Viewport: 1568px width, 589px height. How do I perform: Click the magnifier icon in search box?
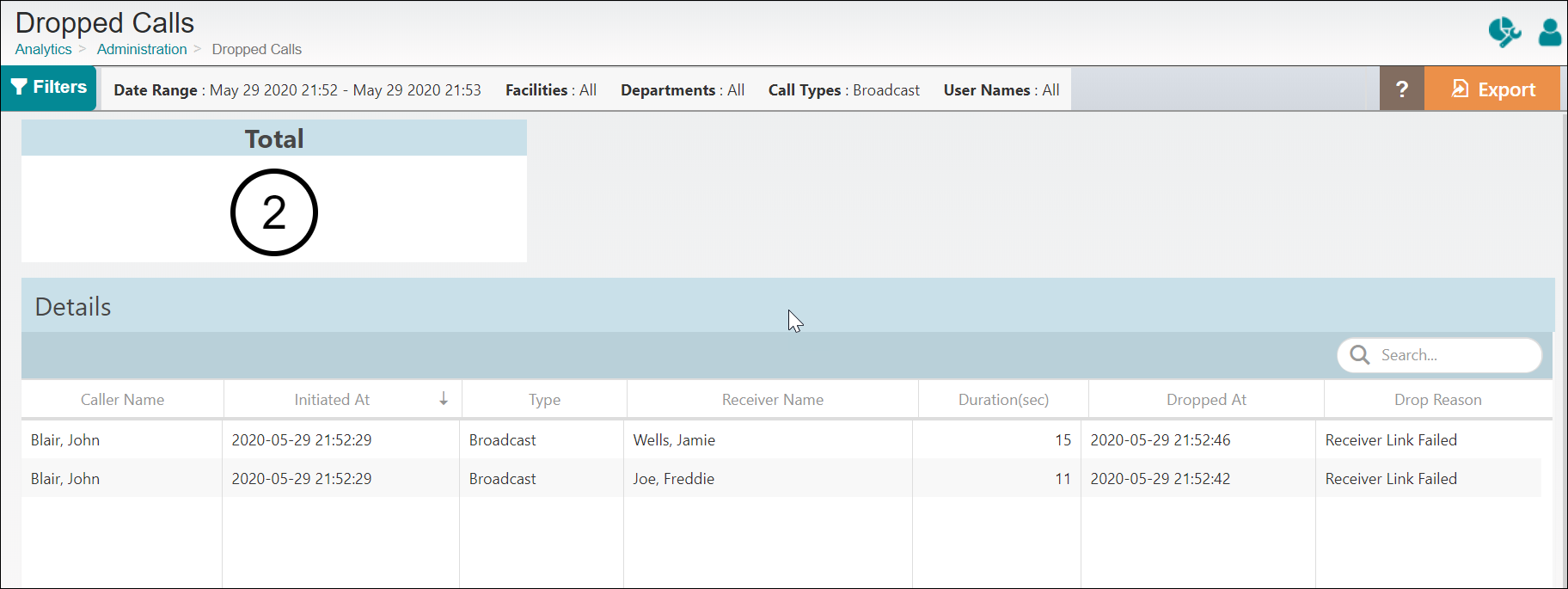click(1360, 355)
